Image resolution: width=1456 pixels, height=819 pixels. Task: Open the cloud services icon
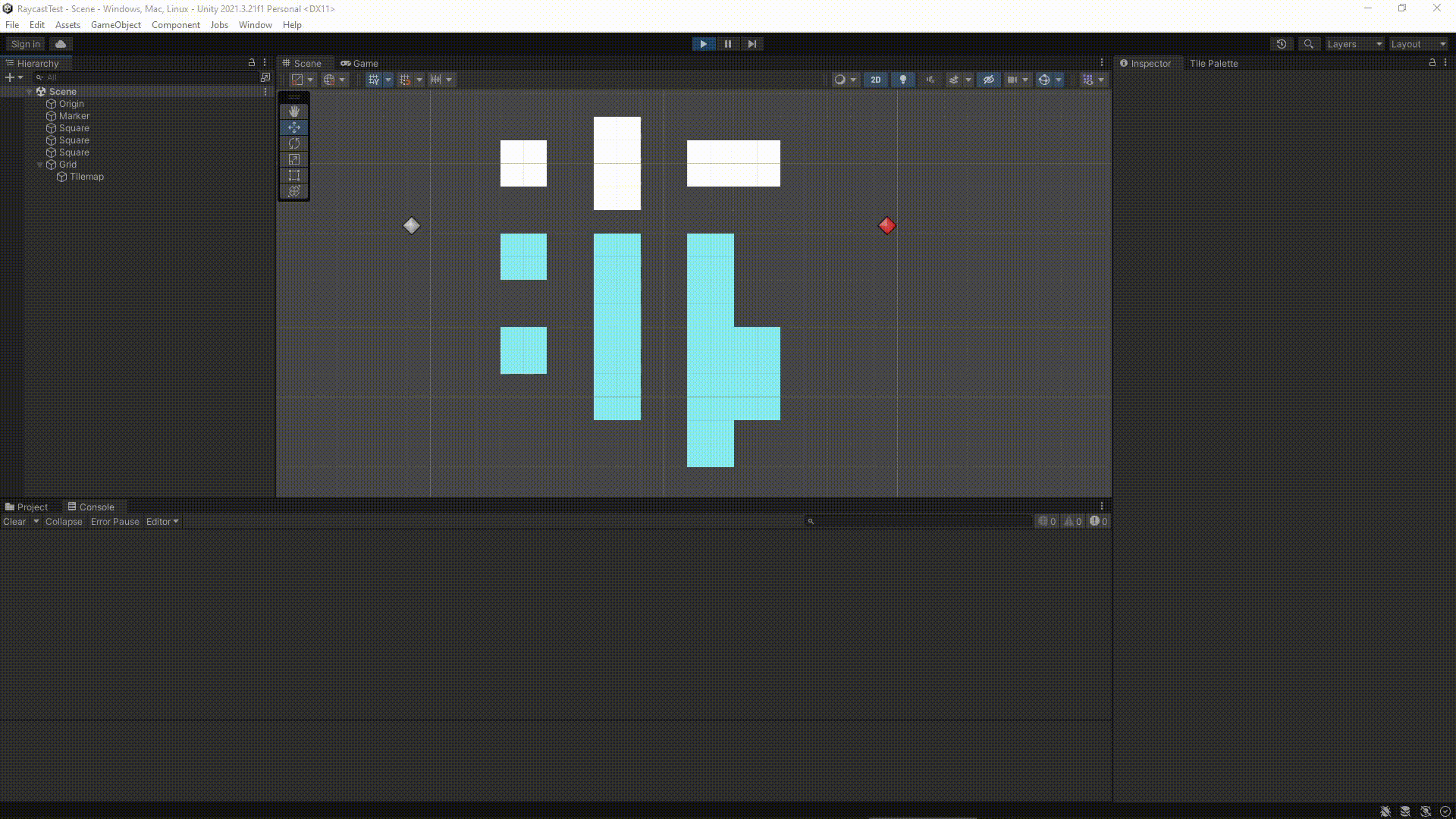[x=61, y=44]
